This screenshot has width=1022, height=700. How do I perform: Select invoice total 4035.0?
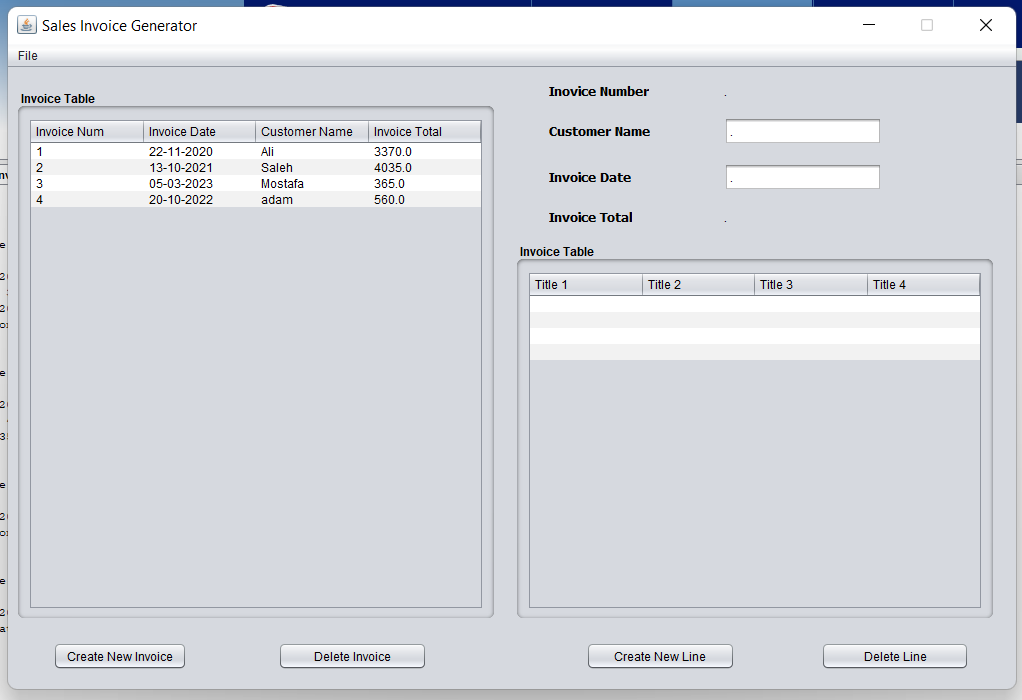click(425, 168)
